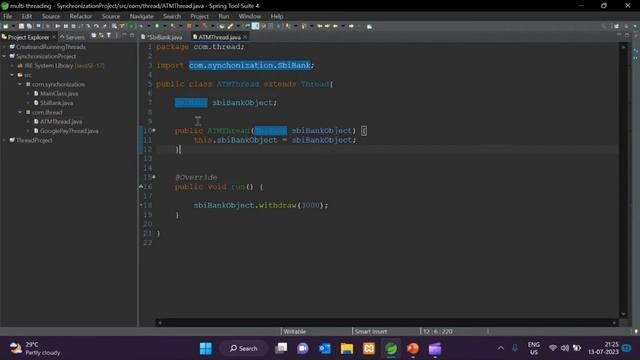Click the Search icon at toolbar right

pos(604,26)
